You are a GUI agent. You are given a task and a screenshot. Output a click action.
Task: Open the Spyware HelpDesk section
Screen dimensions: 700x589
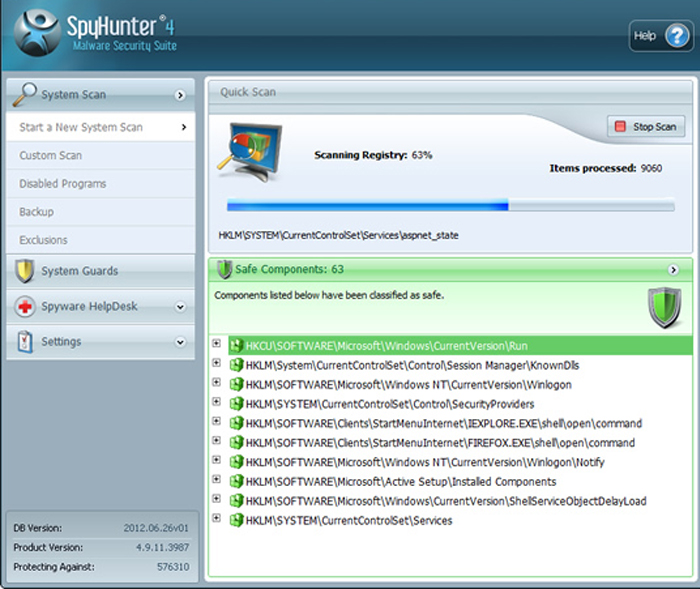tap(100, 307)
